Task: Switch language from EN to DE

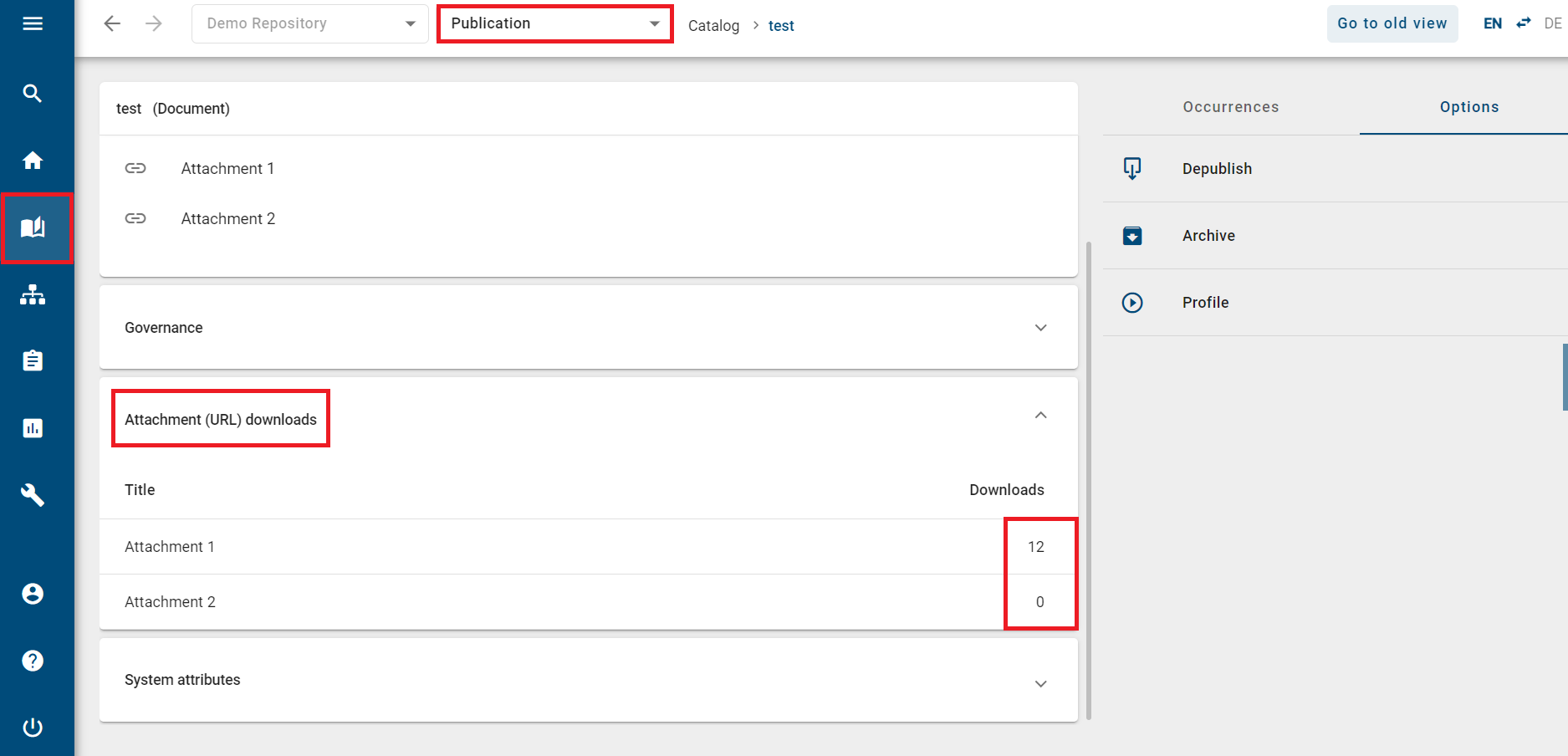Action: [x=1523, y=23]
